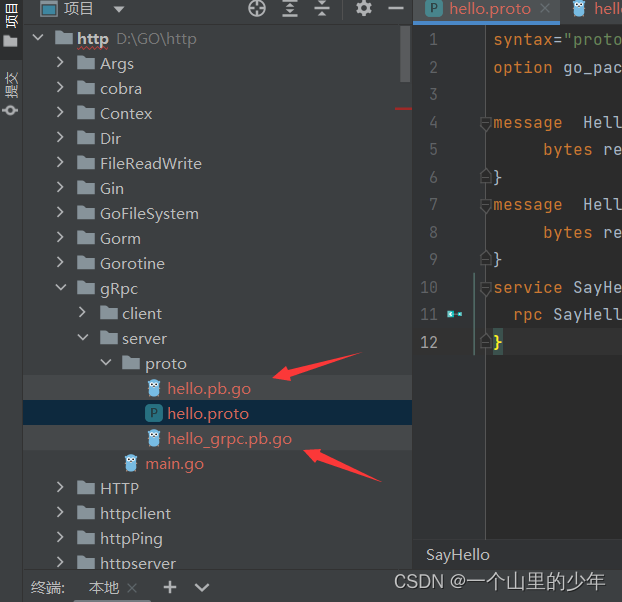The height and width of the screenshot is (602, 622).
Task: Click the Project sidebar tab with folder icon
Action: (x=11, y=25)
